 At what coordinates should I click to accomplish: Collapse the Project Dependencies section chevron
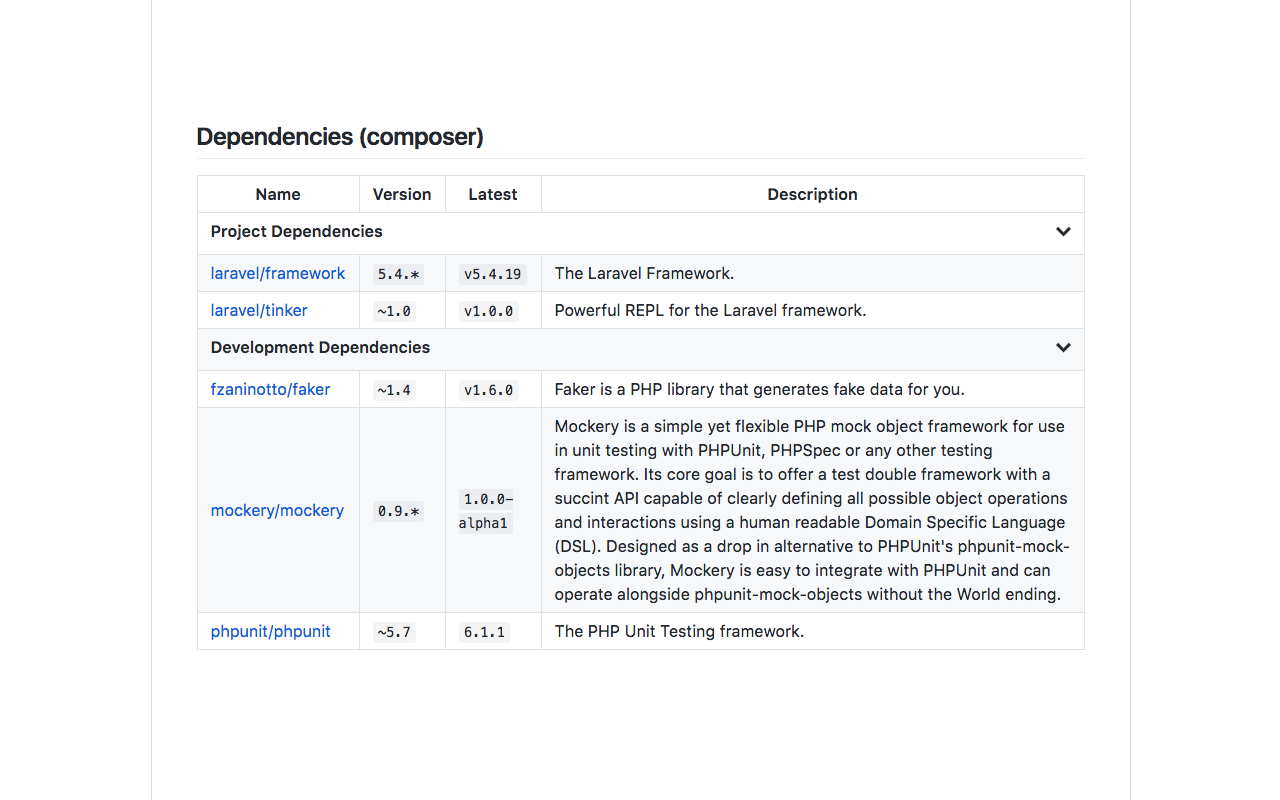pyautogui.click(x=1063, y=232)
